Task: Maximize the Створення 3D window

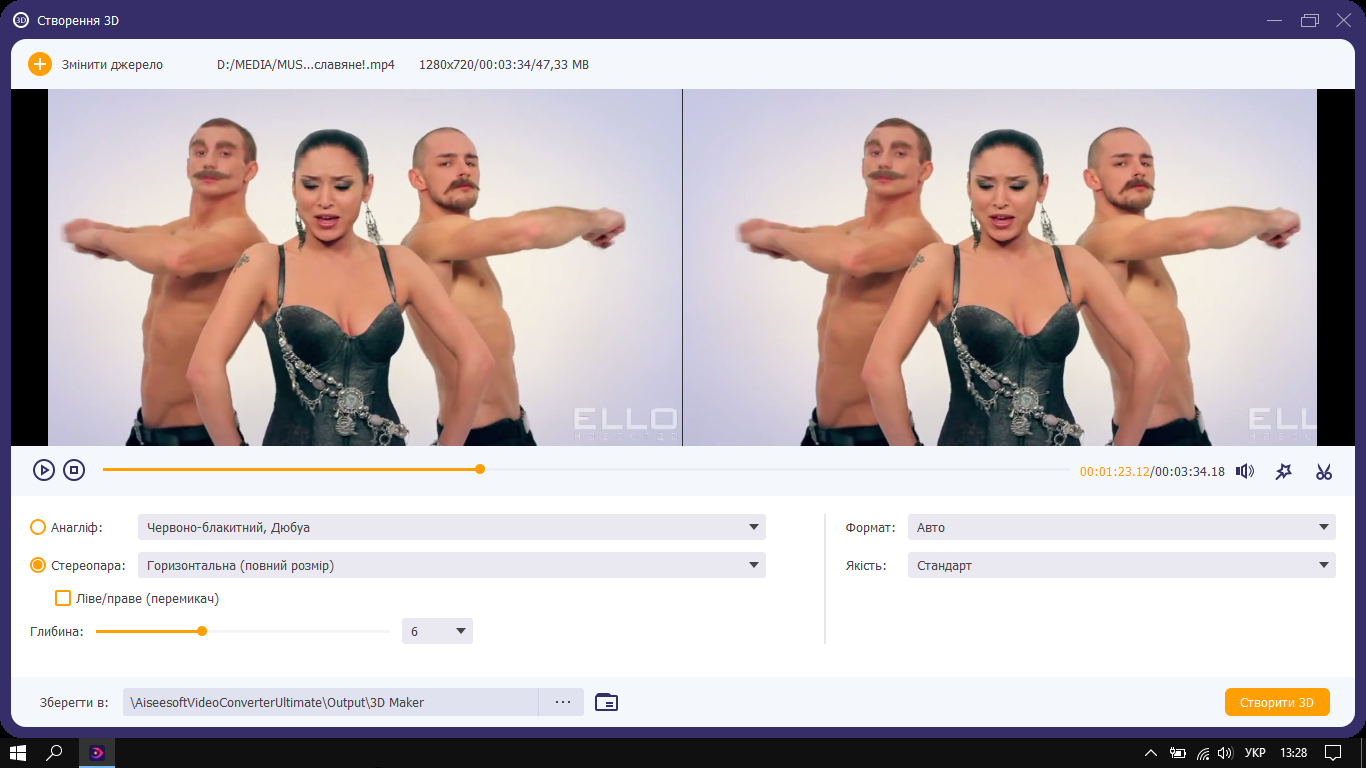Action: pyautogui.click(x=1310, y=20)
